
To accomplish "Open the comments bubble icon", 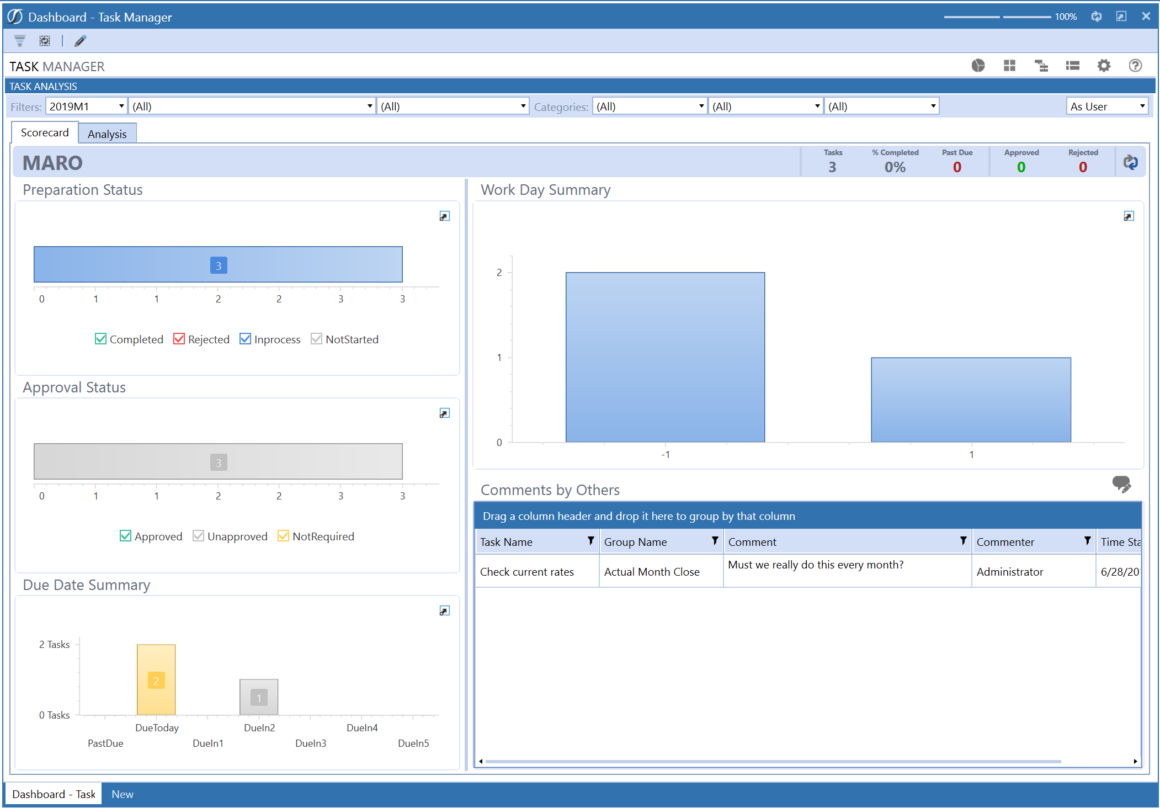I will coord(1121,484).
